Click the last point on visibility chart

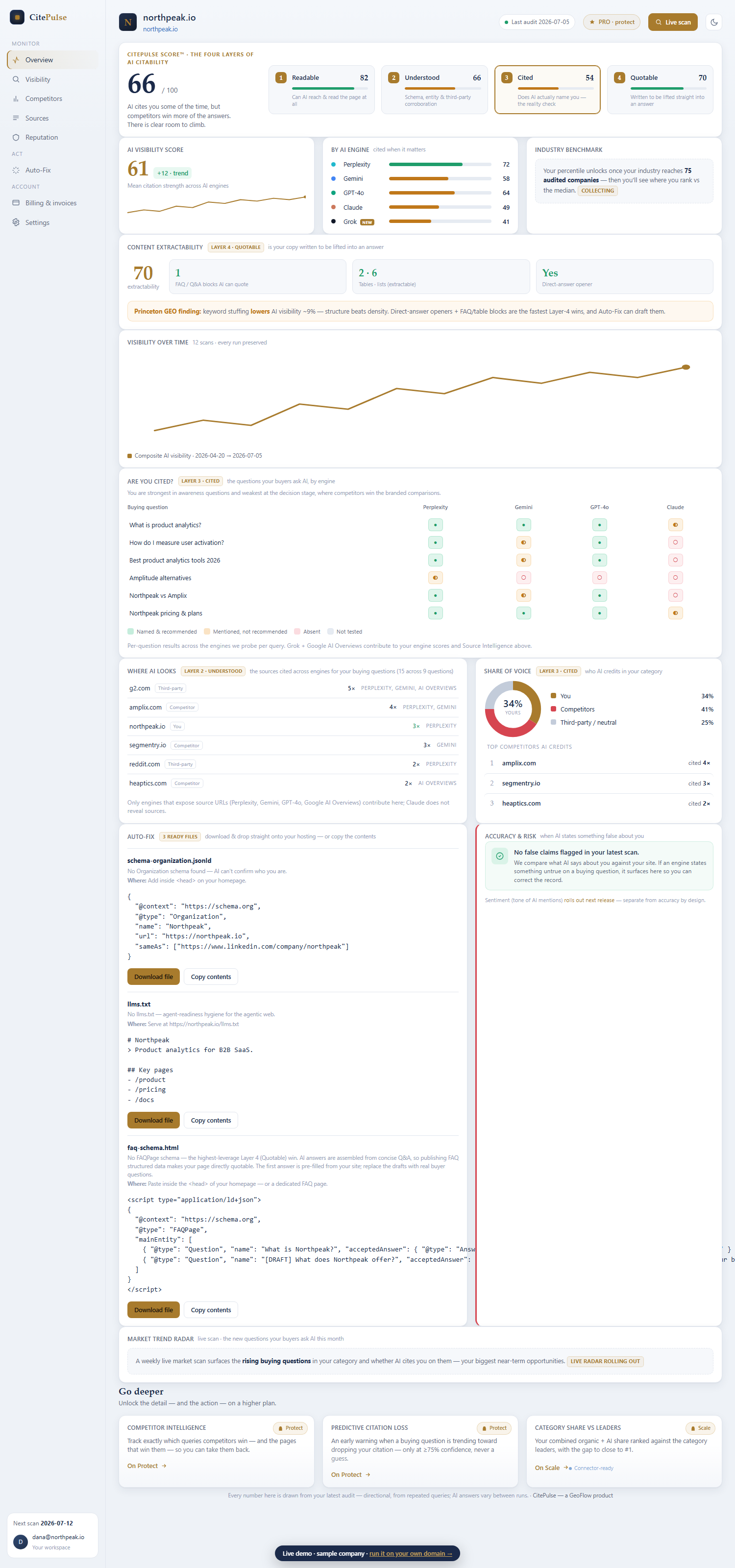click(686, 367)
